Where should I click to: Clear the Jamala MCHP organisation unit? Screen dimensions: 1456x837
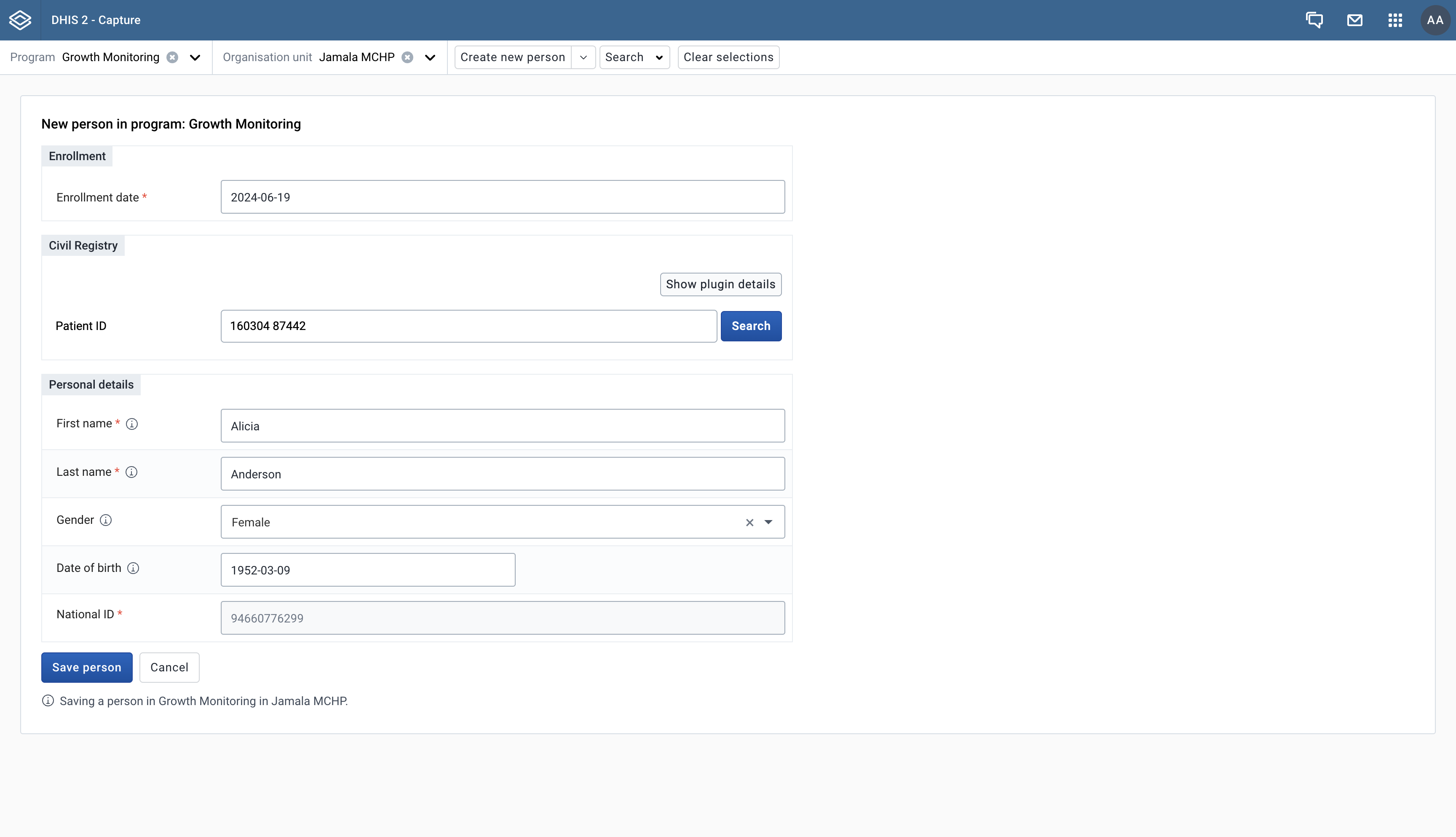tap(408, 57)
